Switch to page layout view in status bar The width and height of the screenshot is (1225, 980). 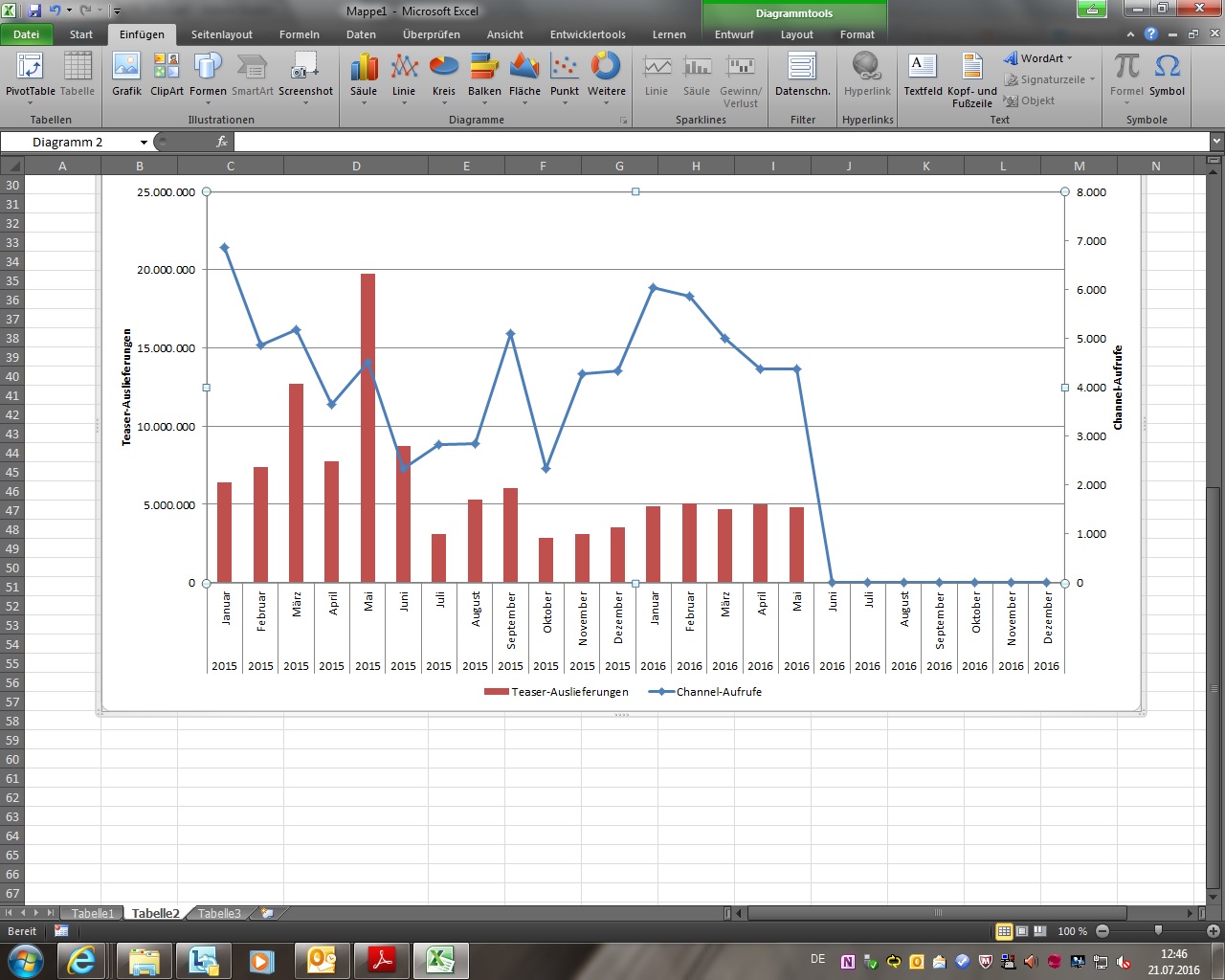[x=1021, y=931]
